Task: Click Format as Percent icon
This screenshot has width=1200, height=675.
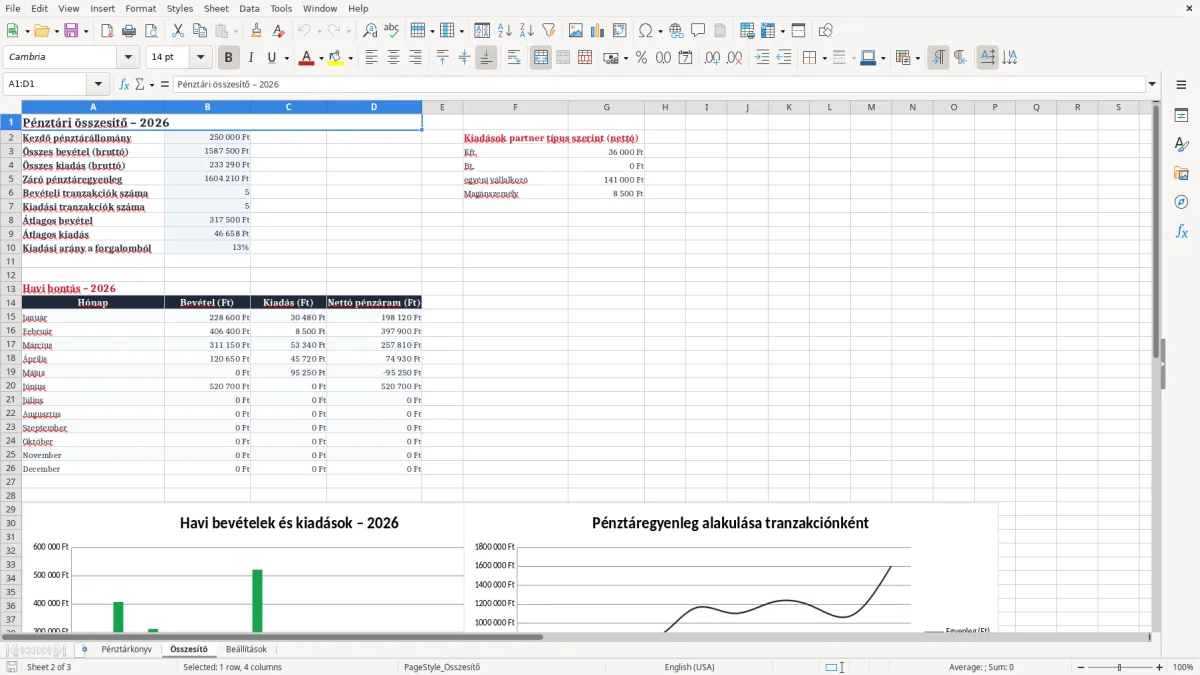Action: tap(641, 58)
